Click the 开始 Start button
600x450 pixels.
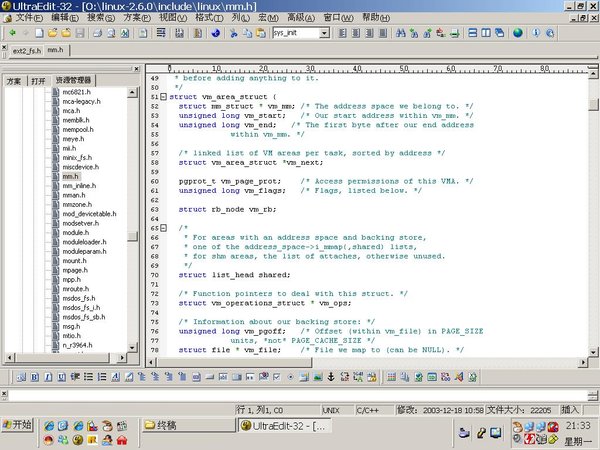click(17, 425)
